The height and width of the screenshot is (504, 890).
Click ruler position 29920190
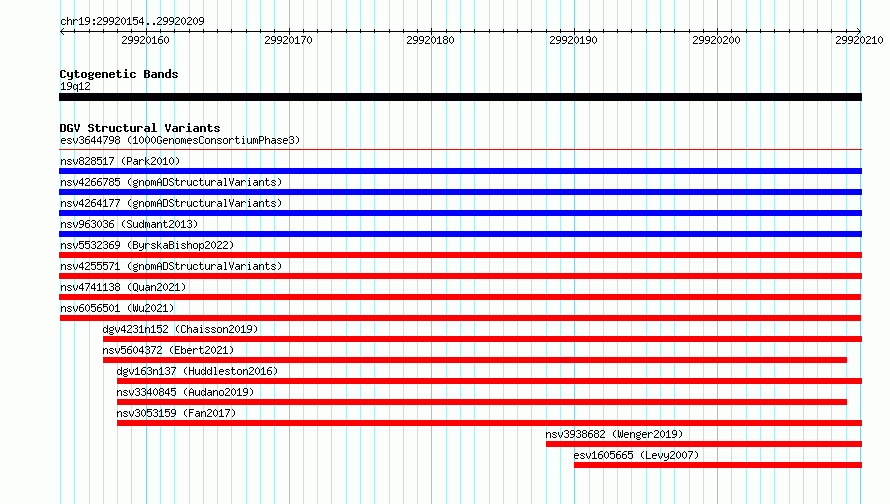(x=573, y=40)
